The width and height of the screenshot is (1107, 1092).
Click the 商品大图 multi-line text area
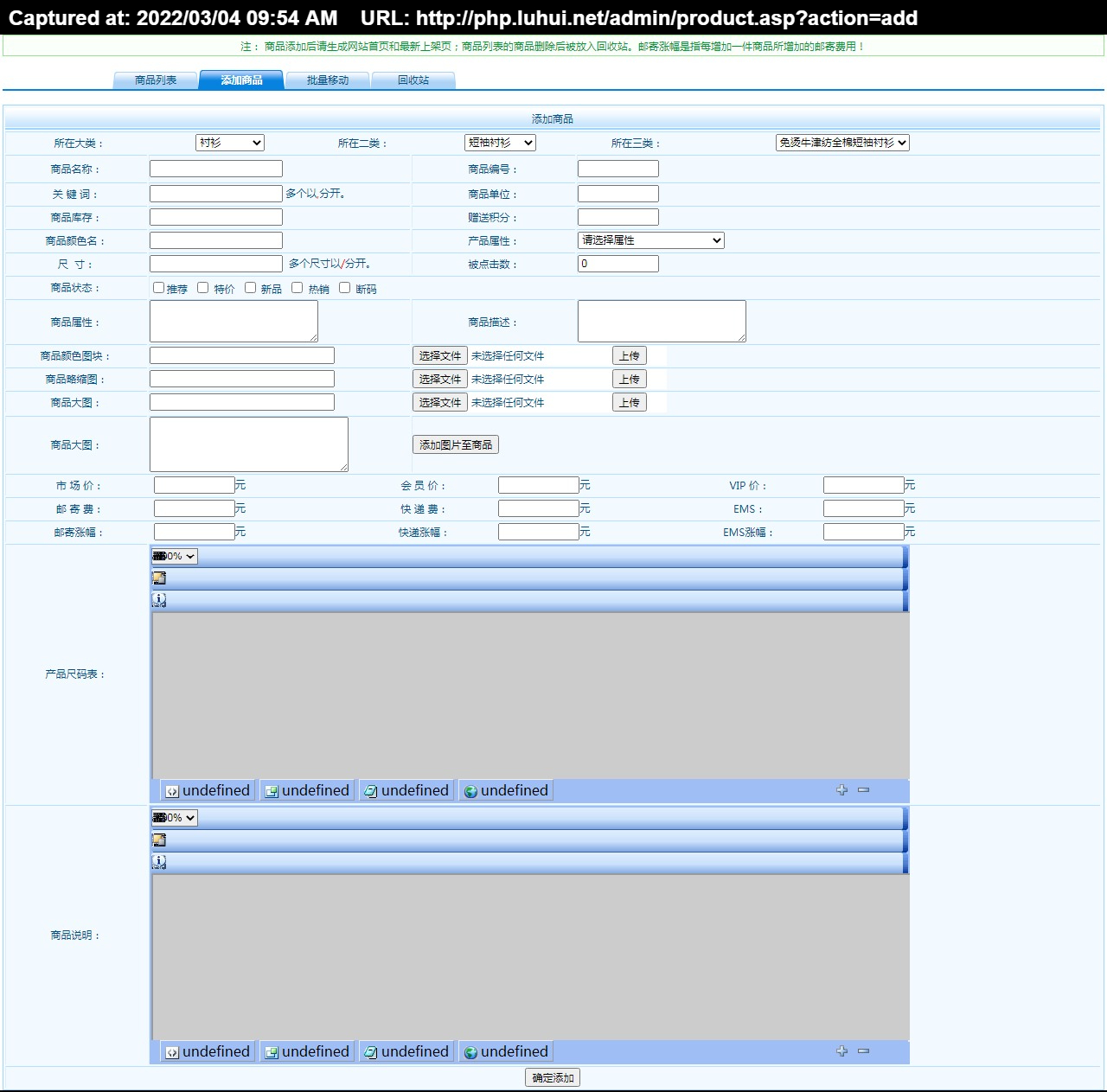coord(249,444)
